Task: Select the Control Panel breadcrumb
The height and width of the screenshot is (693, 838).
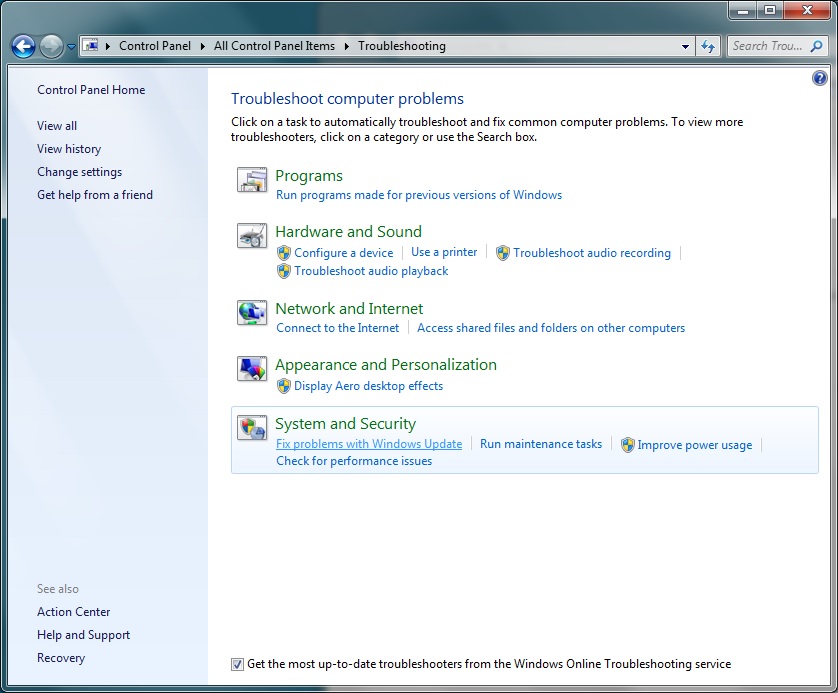Action: [x=155, y=46]
